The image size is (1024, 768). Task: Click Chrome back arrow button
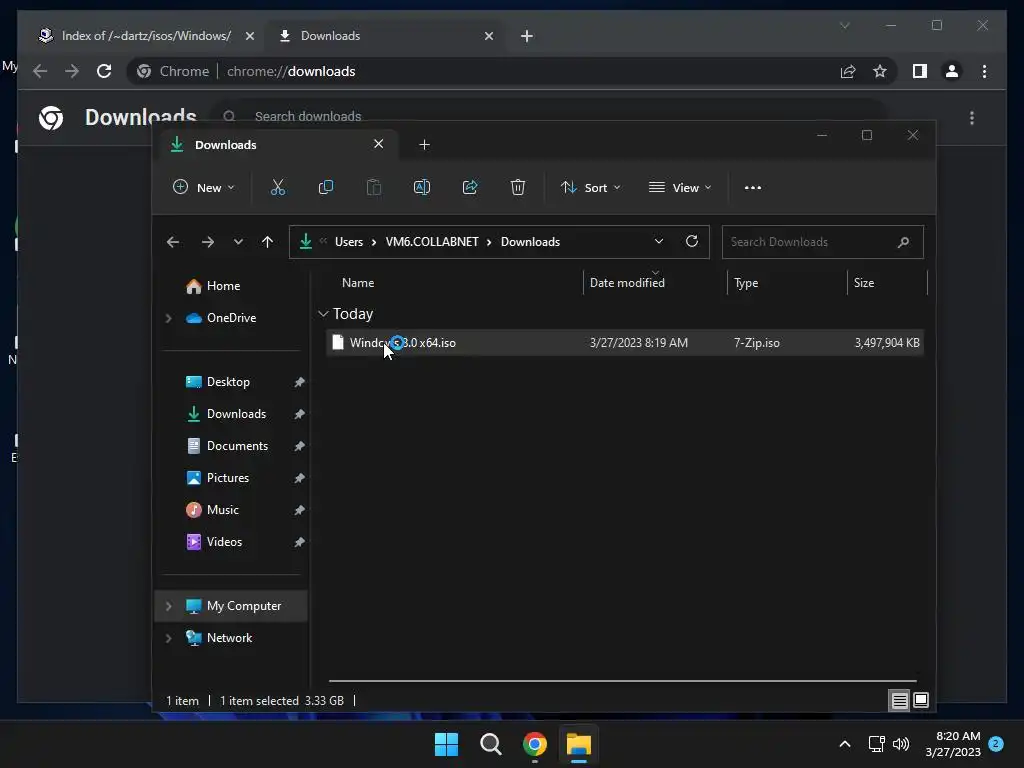coord(40,71)
